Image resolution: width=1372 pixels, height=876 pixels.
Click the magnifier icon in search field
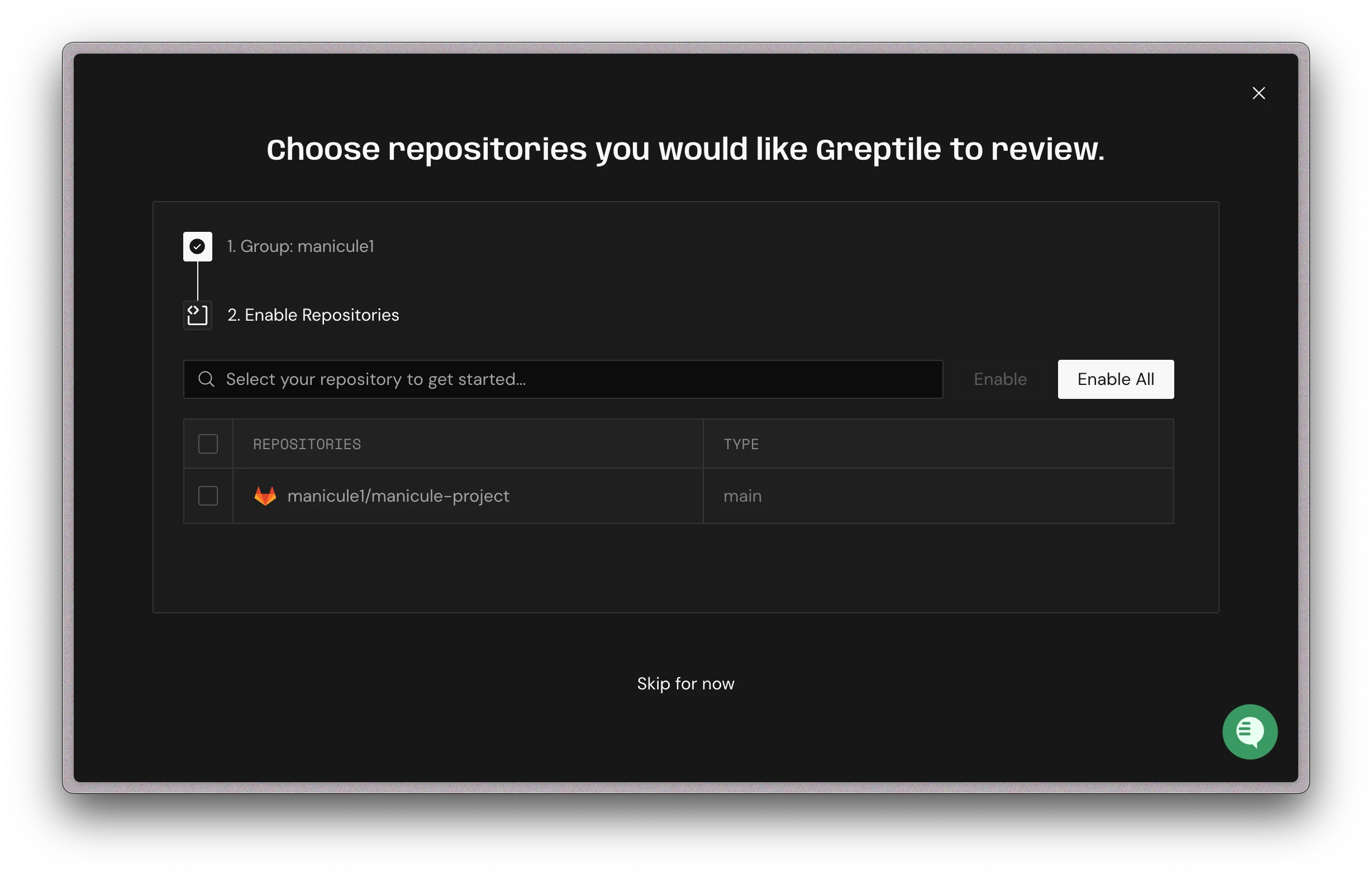206,379
